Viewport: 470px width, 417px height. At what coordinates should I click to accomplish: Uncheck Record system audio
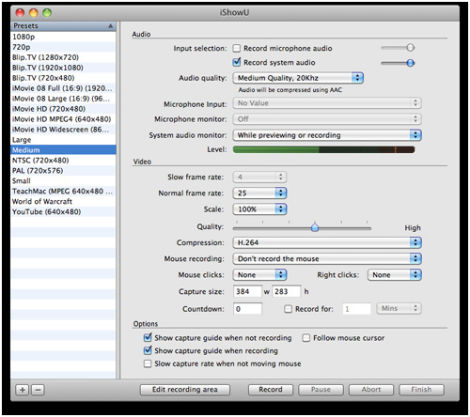(236, 62)
